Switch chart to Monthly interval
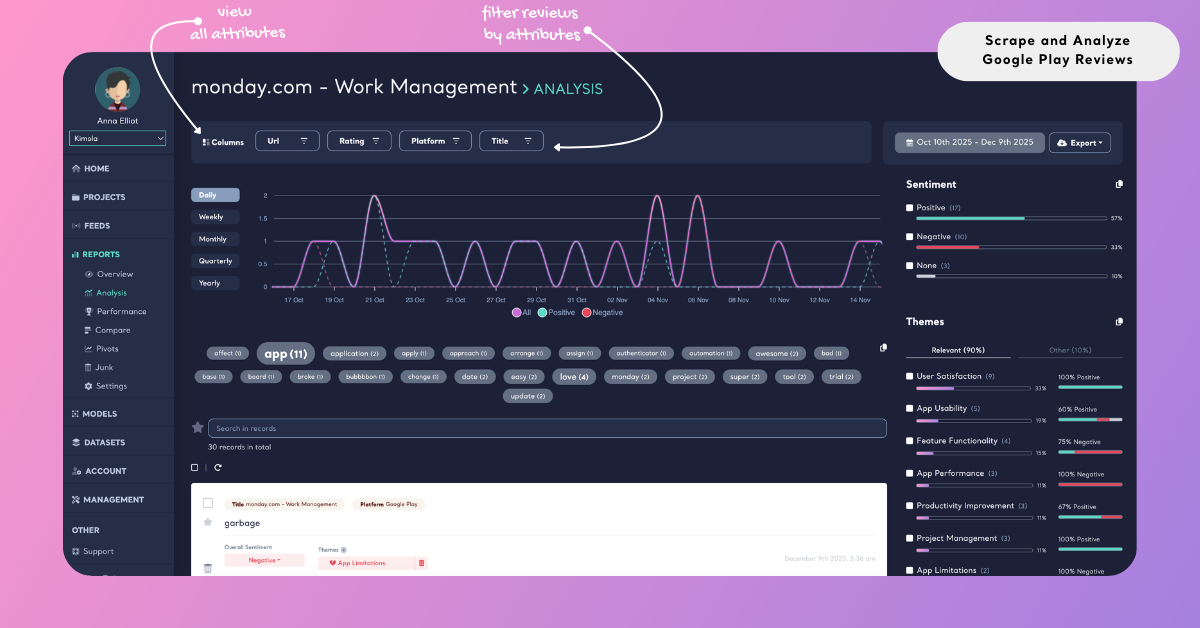Viewport: 1200px width, 628px height. coord(215,239)
